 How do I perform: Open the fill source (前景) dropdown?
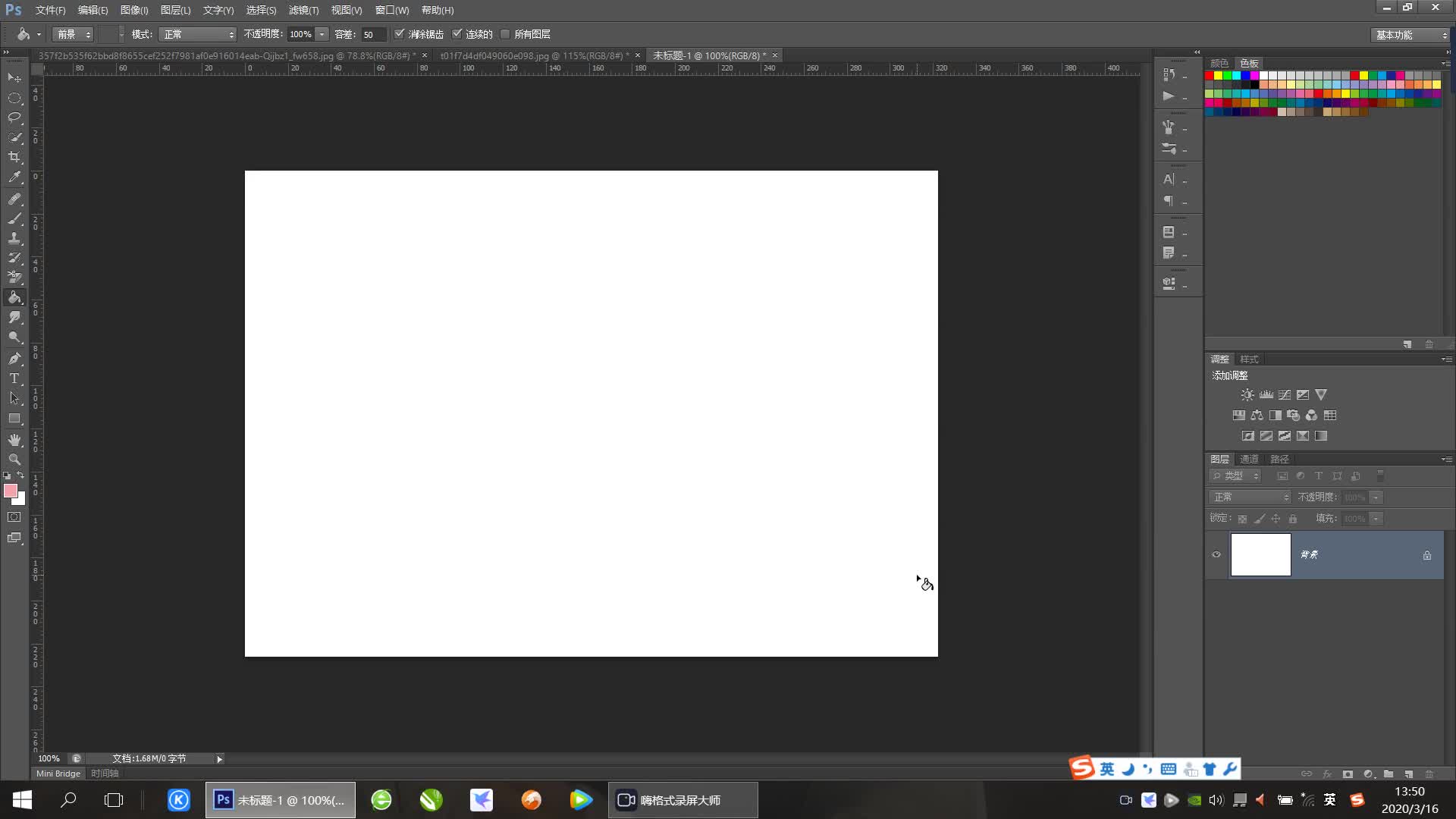(73, 35)
